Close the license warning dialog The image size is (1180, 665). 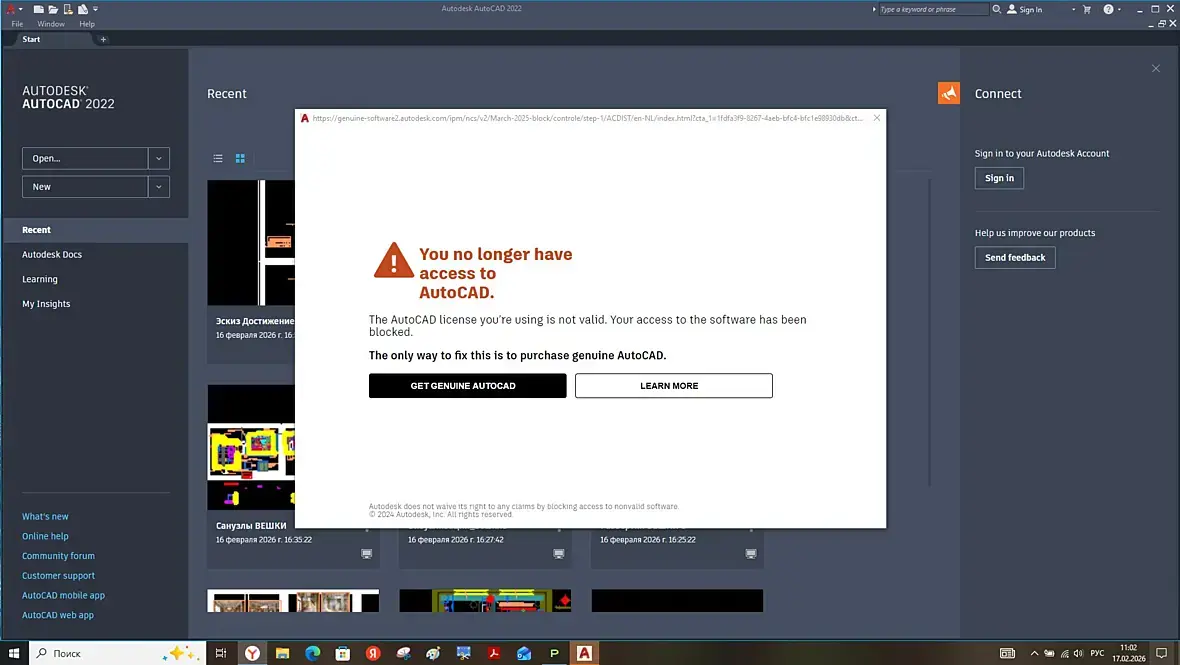pos(877,118)
